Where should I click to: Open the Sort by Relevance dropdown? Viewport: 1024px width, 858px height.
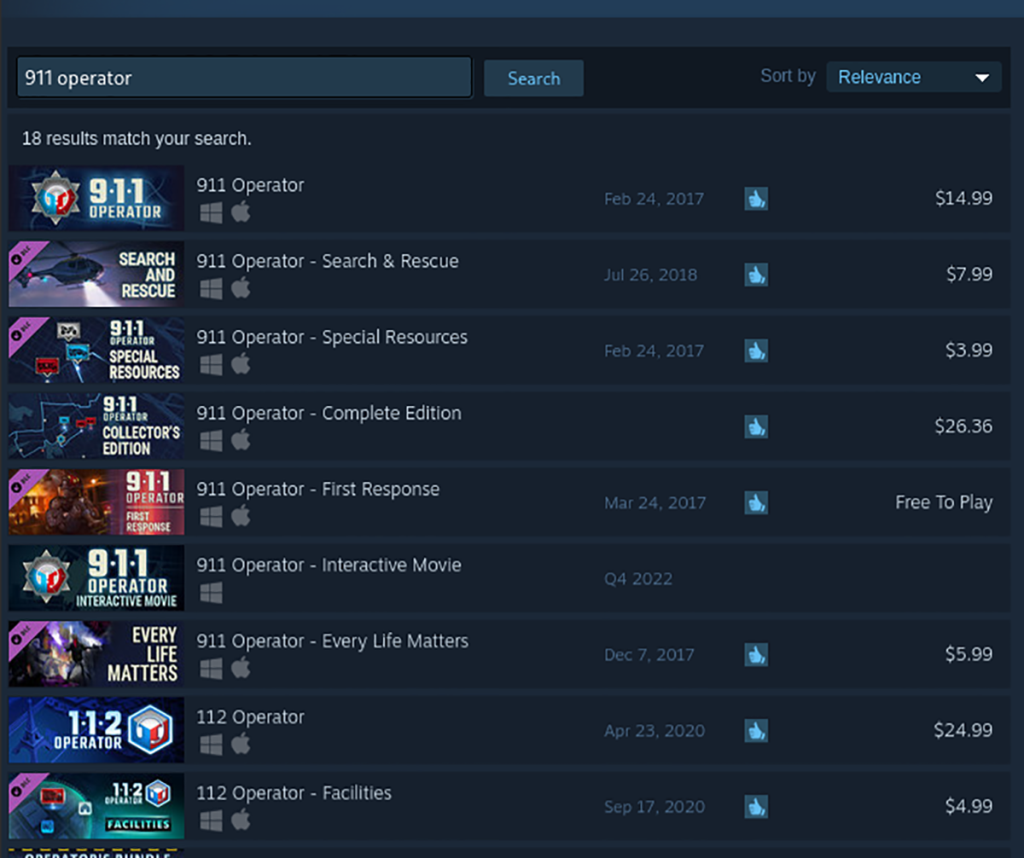913,77
